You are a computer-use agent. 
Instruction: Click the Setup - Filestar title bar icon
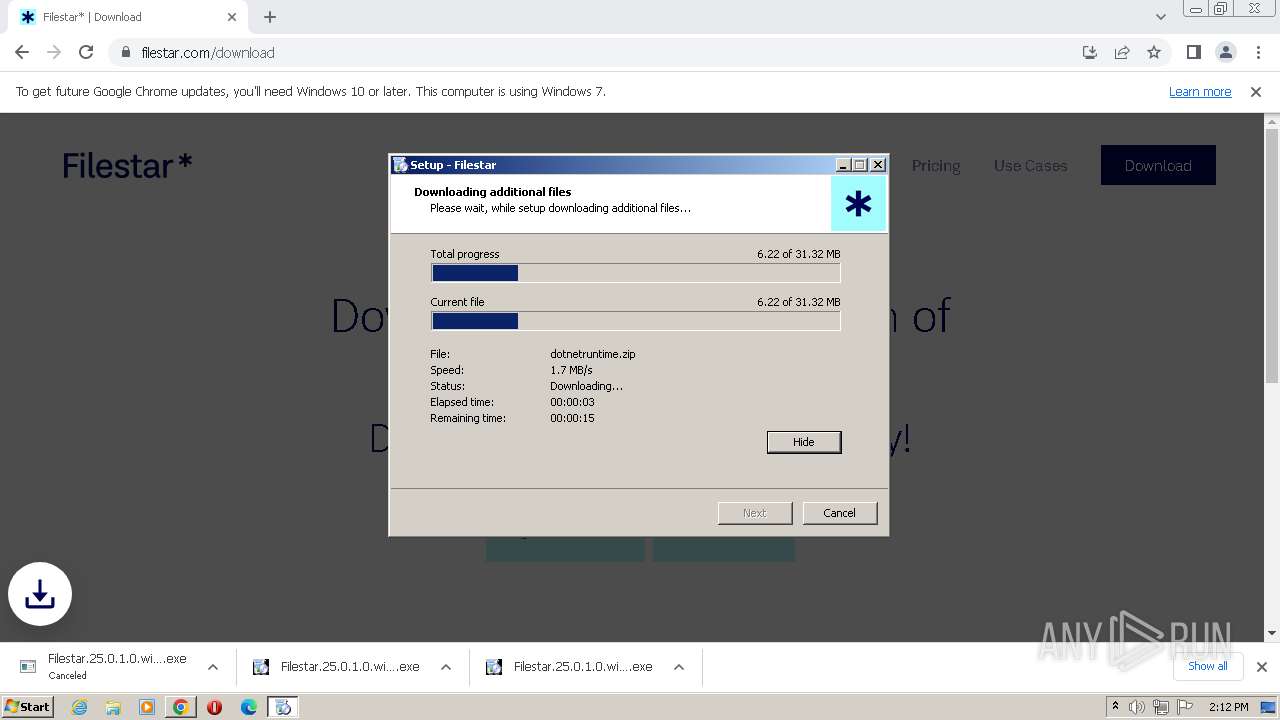point(400,165)
